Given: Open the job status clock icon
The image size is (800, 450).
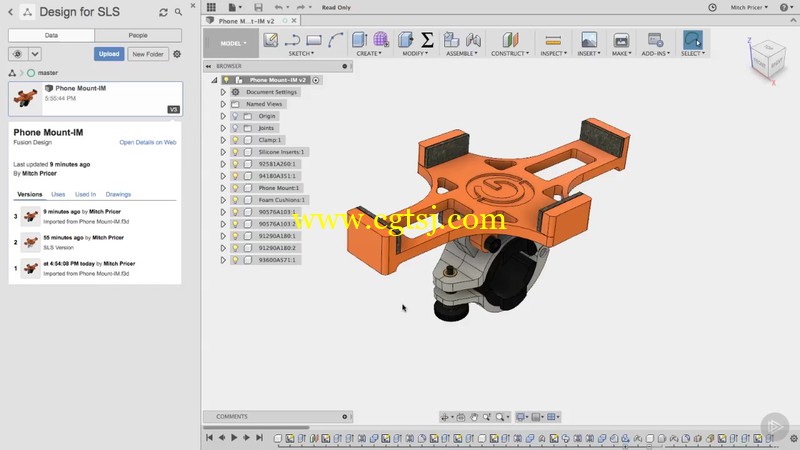Looking at the screenshot, I should click(x=712, y=7).
